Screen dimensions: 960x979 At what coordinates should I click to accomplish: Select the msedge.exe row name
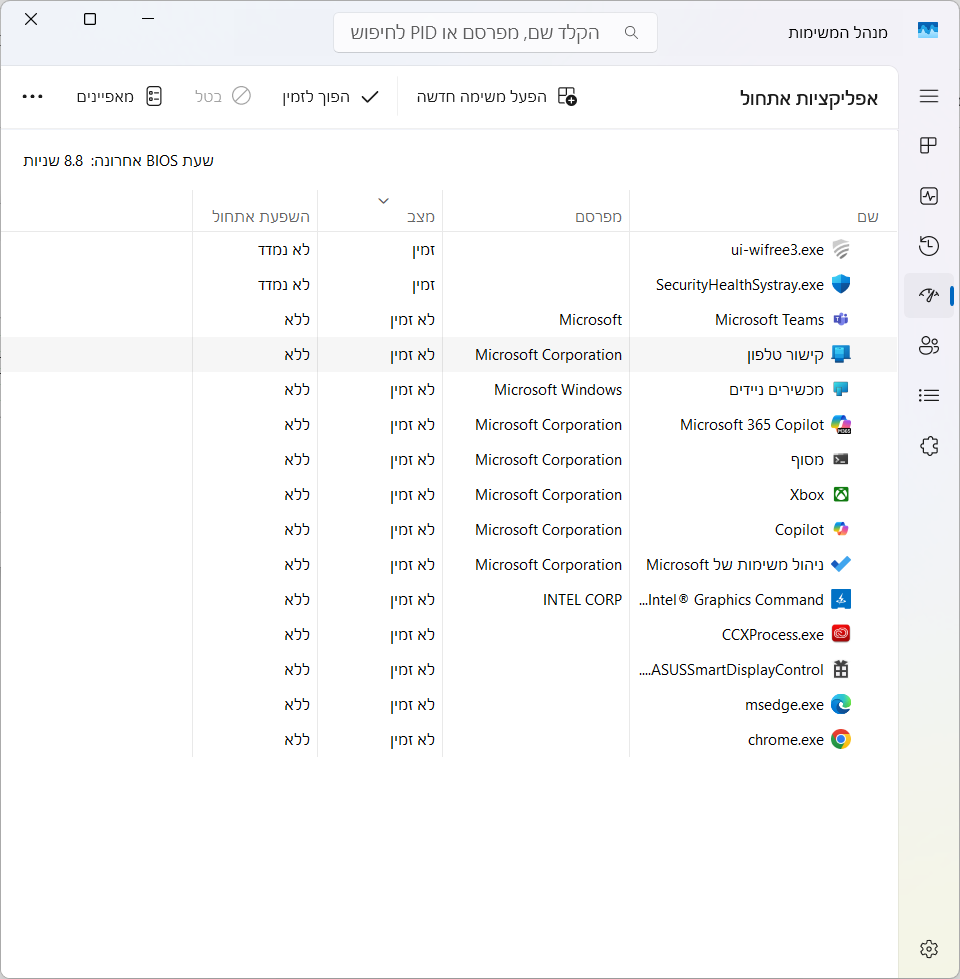coord(784,704)
